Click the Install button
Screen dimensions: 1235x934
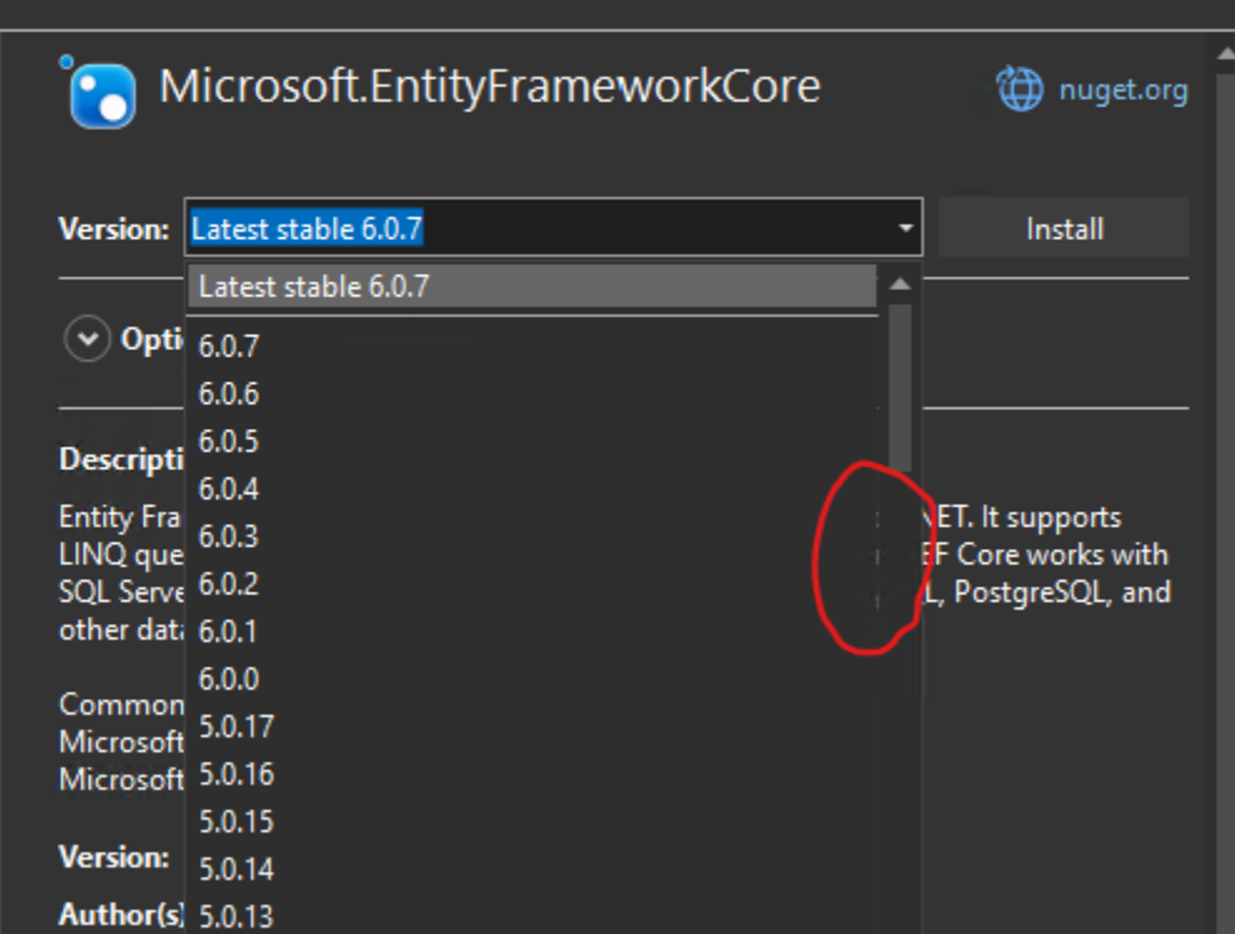click(1063, 228)
